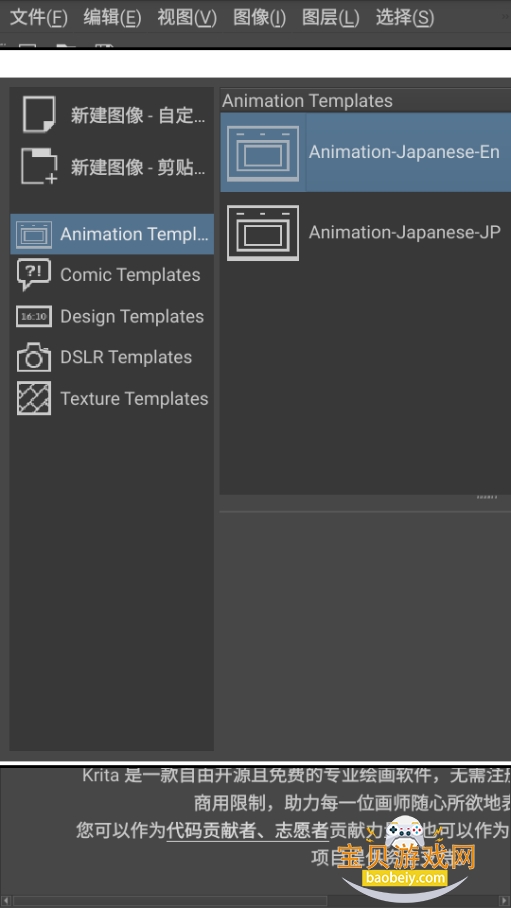511x908 pixels.
Task: Click the DSLR Templates camera icon
Action: 34,357
